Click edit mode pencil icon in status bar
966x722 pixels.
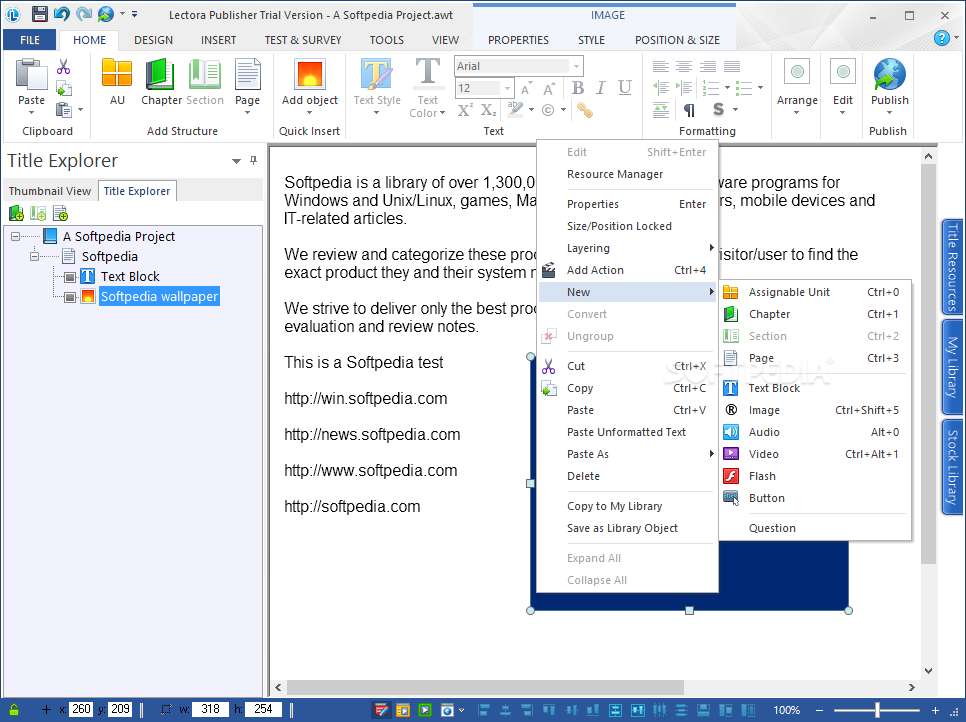pos(381,710)
